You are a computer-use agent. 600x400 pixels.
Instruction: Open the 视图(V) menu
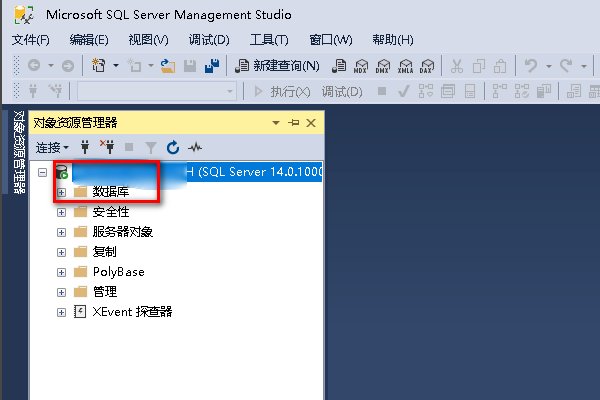tap(148, 39)
